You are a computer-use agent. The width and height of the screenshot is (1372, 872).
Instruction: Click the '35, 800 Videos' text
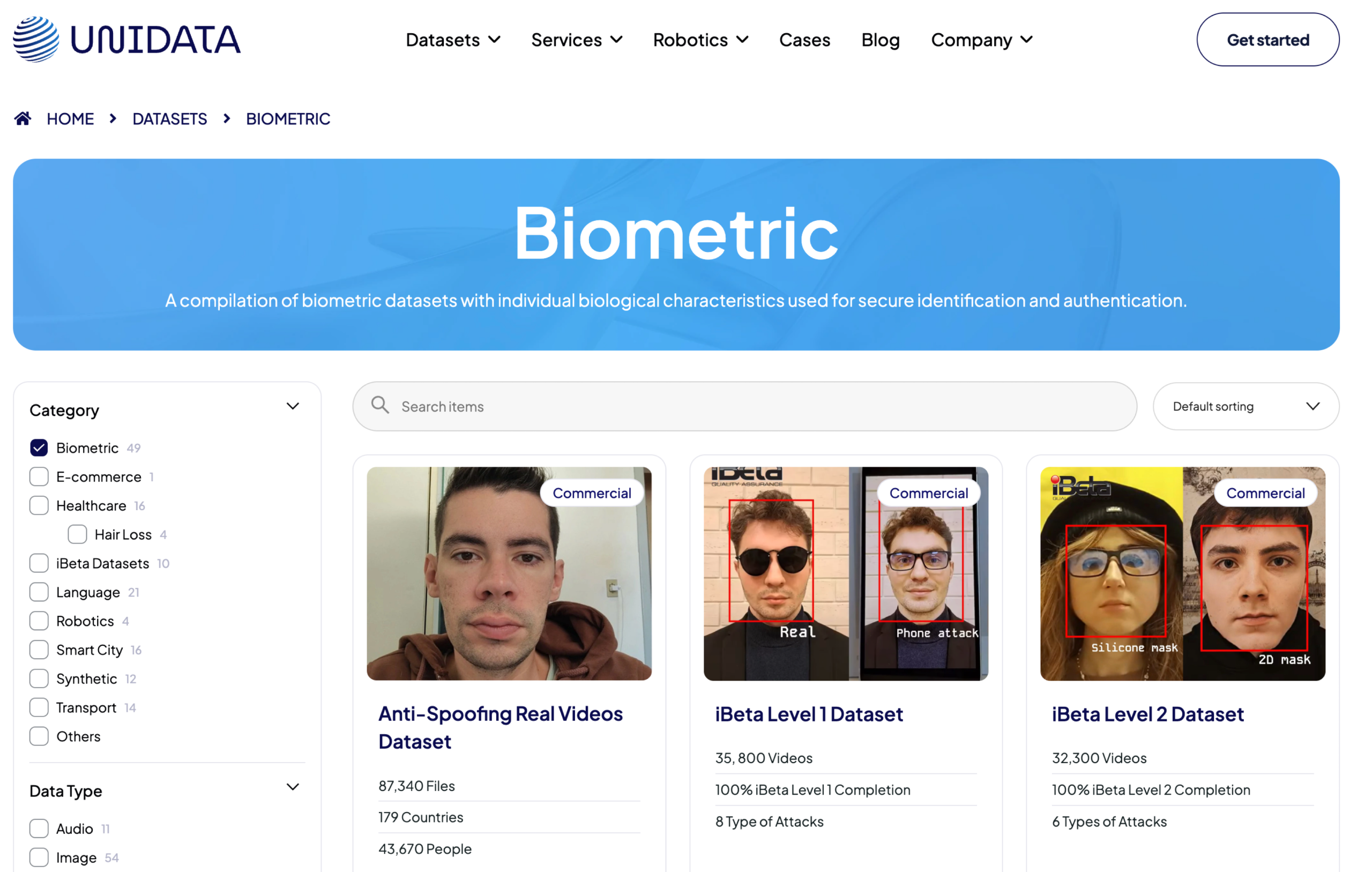click(764, 758)
